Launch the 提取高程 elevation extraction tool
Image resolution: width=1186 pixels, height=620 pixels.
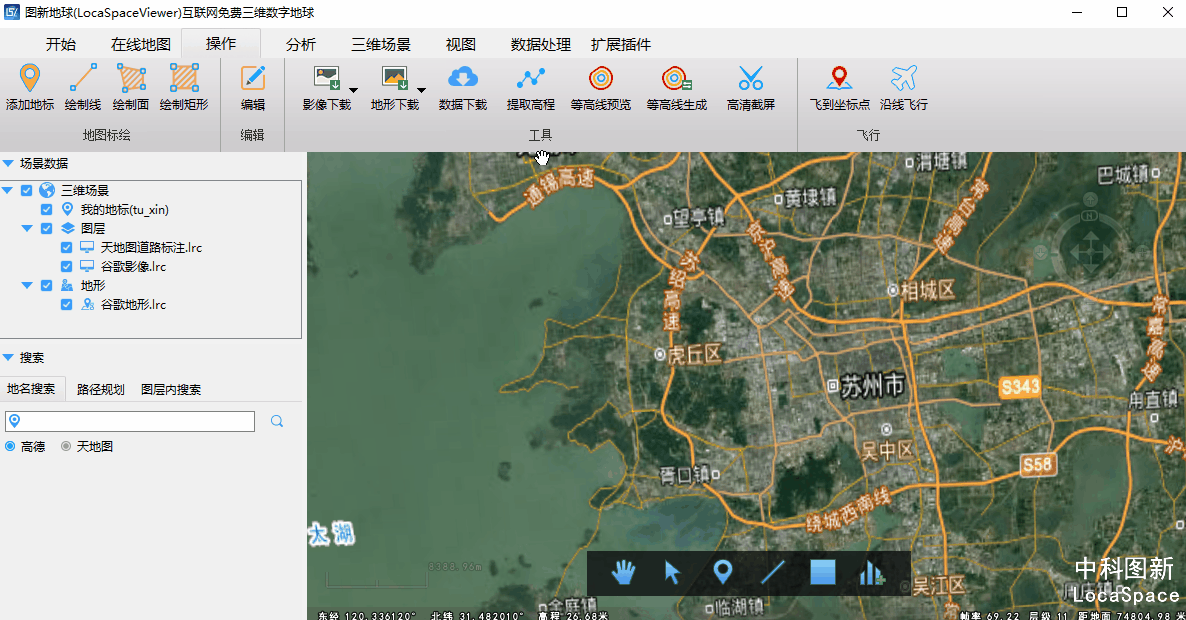pyautogui.click(x=530, y=87)
